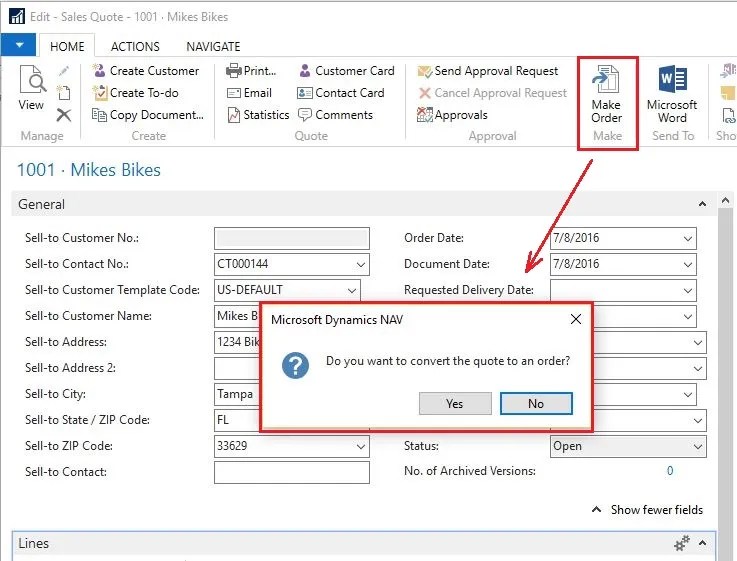Select the HOME ribbon tab
This screenshot has height=561, width=737.
tap(67, 47)
